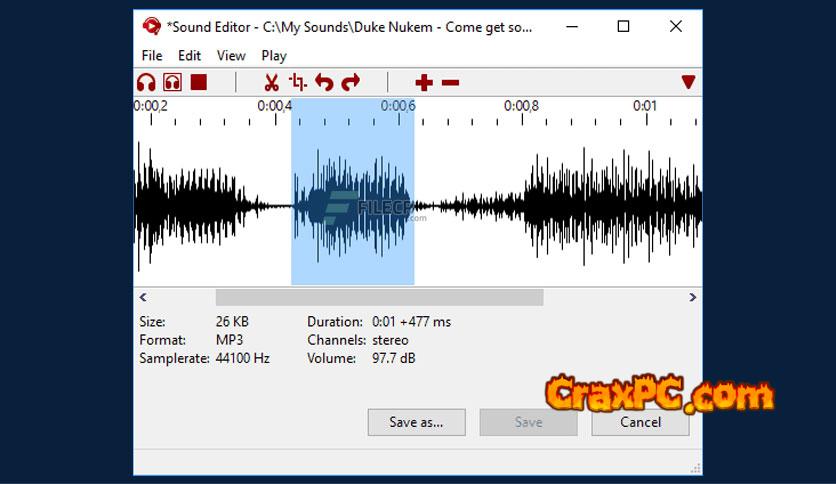Click the '97.7 dB' volume value
Image resolution: width=836 pixels, height=484 pixels.
click(393, 358)
